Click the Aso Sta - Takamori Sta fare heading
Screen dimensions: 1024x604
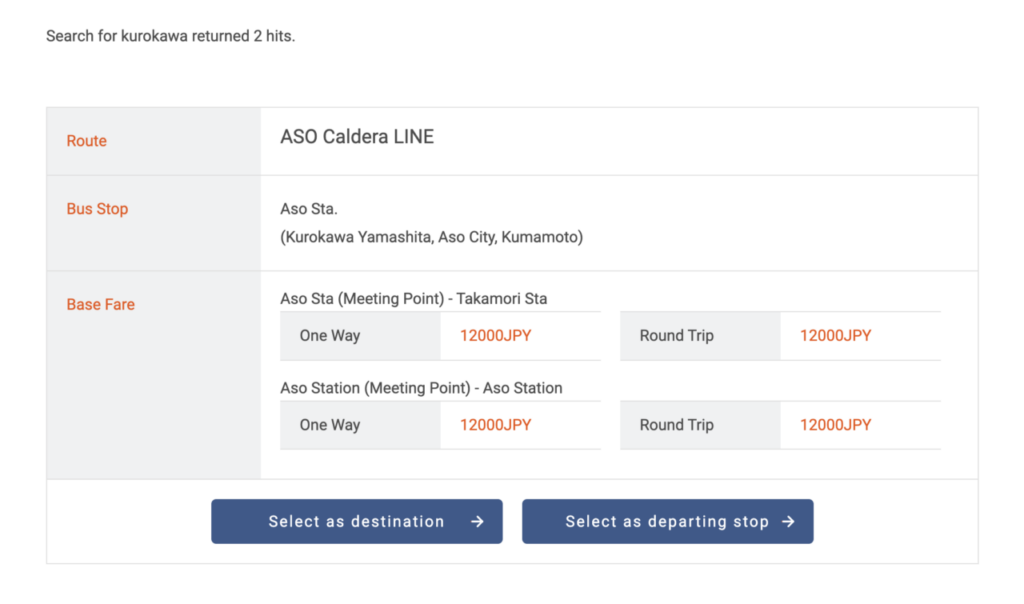pos(413,298)
